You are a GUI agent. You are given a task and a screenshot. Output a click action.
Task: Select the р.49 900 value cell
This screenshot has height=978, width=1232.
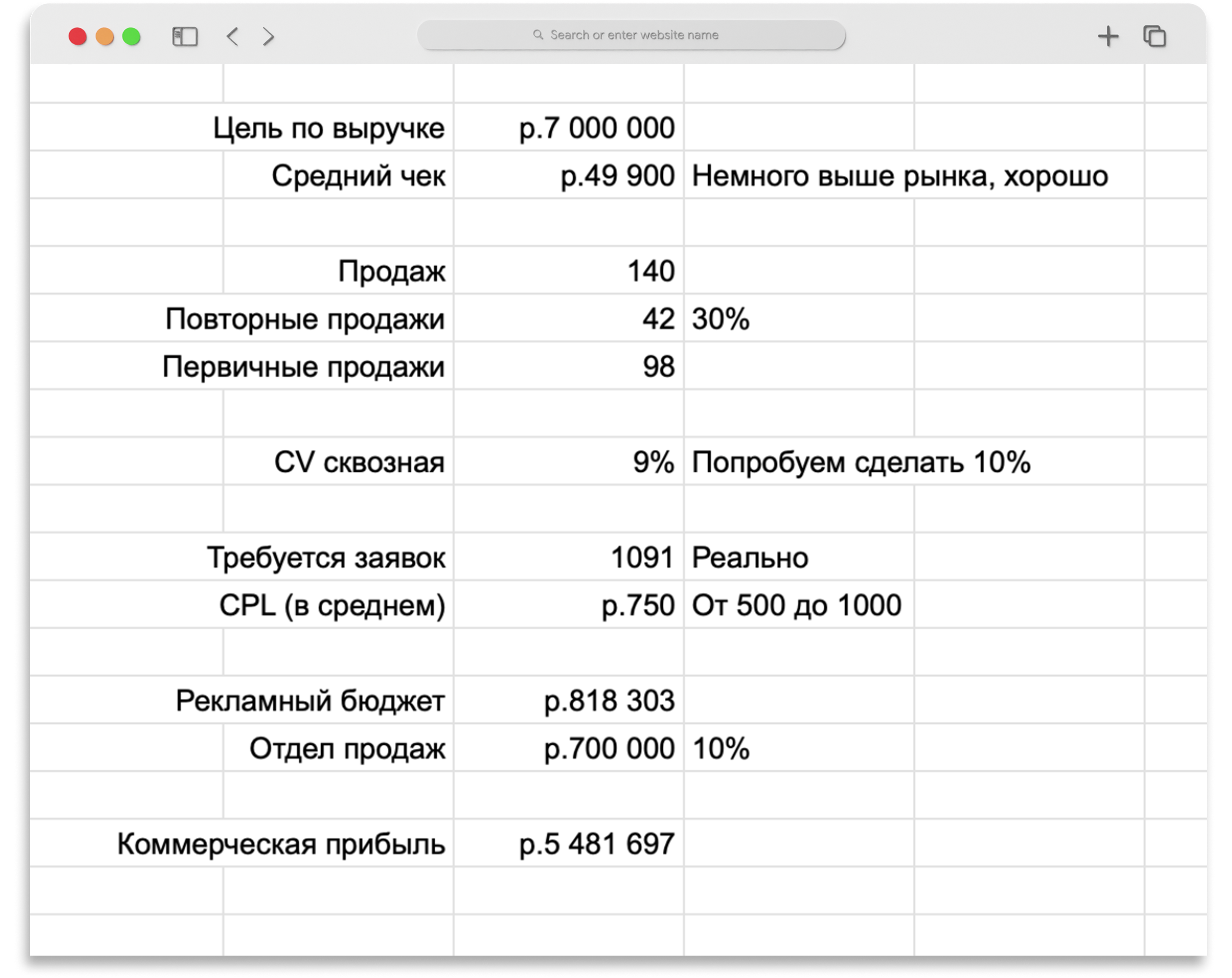click(x=617, y=175)
